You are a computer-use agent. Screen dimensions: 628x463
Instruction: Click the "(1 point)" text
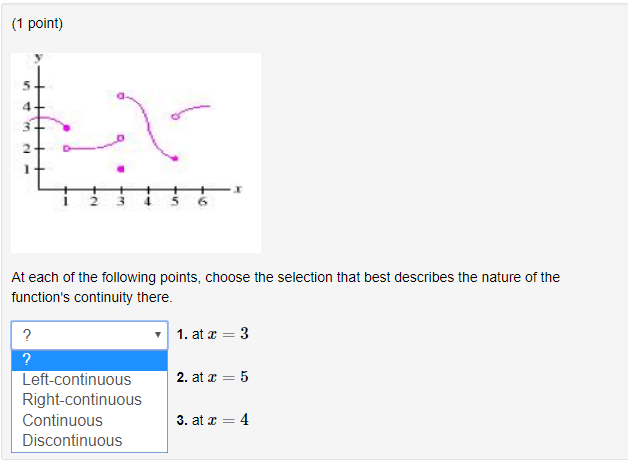(37, 24)
